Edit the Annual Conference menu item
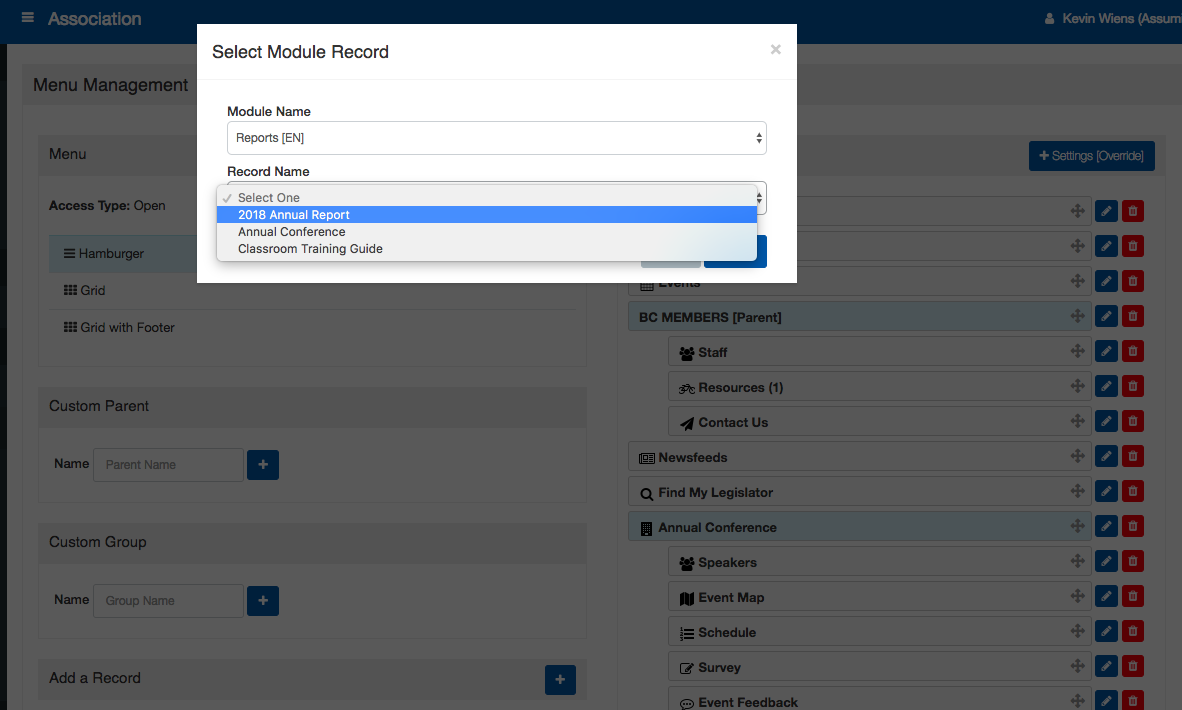This screenshot has height=710, width=1182. pyautogui.click(x=1106, y=527)
